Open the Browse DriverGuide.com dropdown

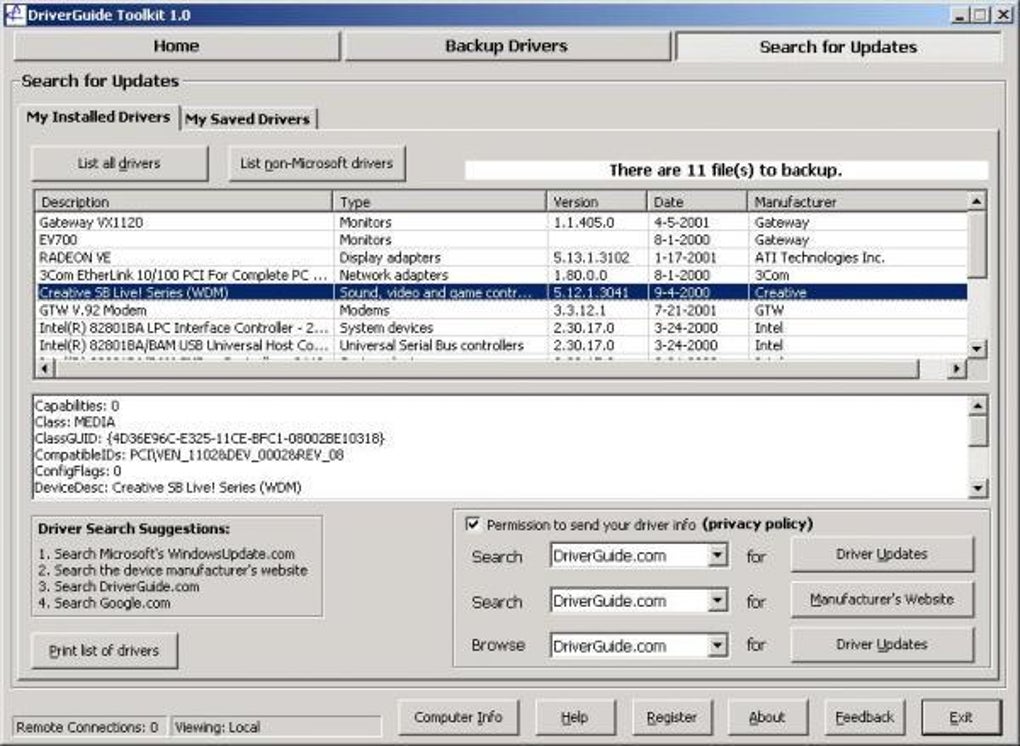coord(718,645)
